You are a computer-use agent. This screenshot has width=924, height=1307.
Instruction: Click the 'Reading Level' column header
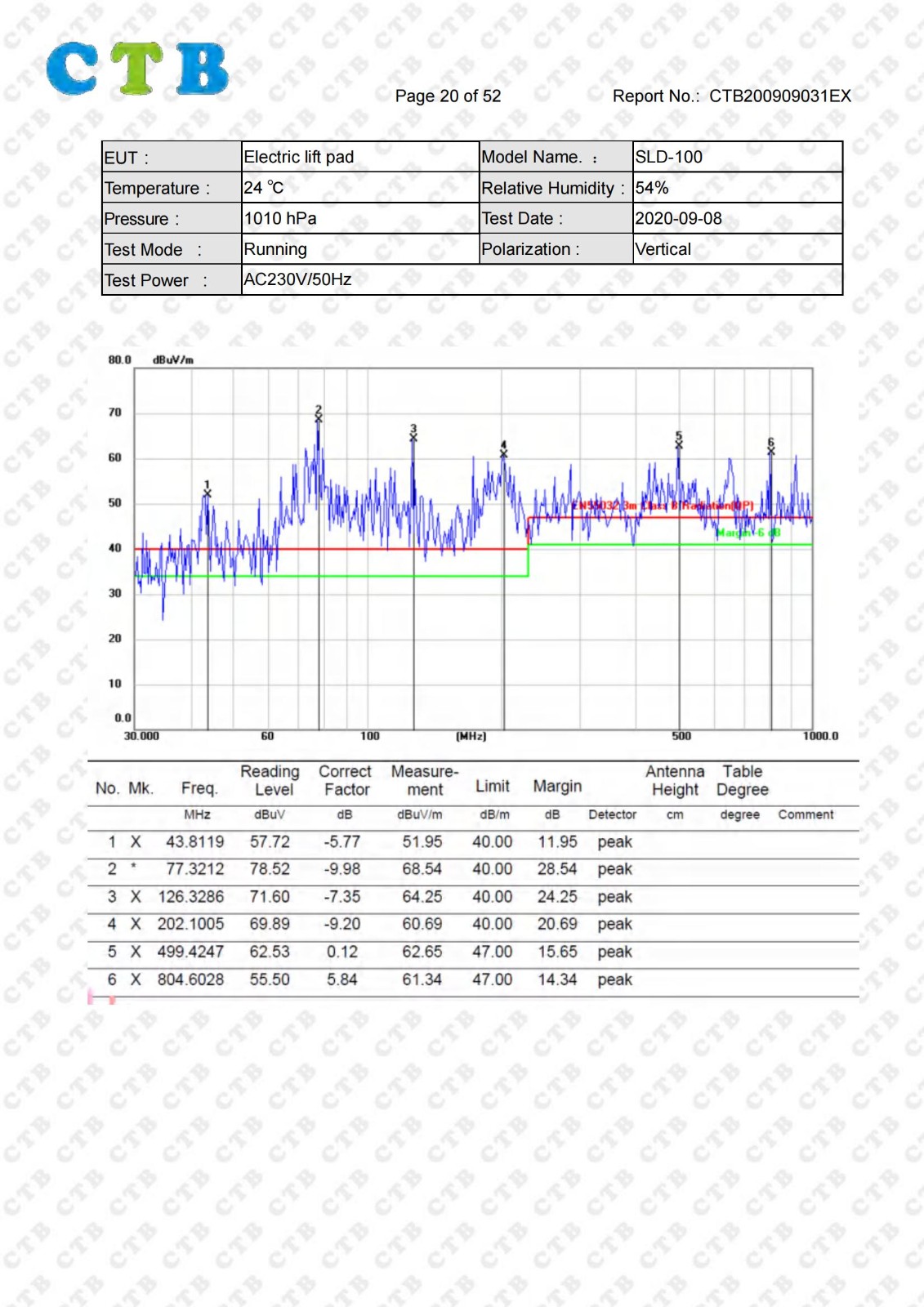[270, 780]
